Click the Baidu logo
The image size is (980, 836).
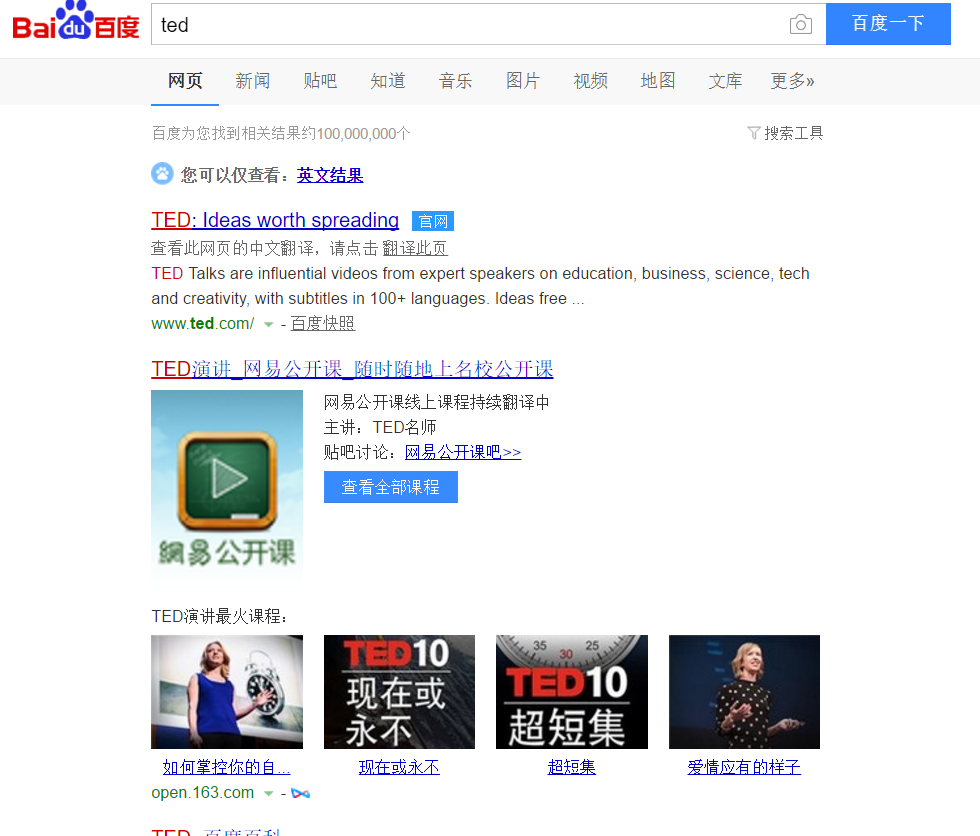(76, 22)
